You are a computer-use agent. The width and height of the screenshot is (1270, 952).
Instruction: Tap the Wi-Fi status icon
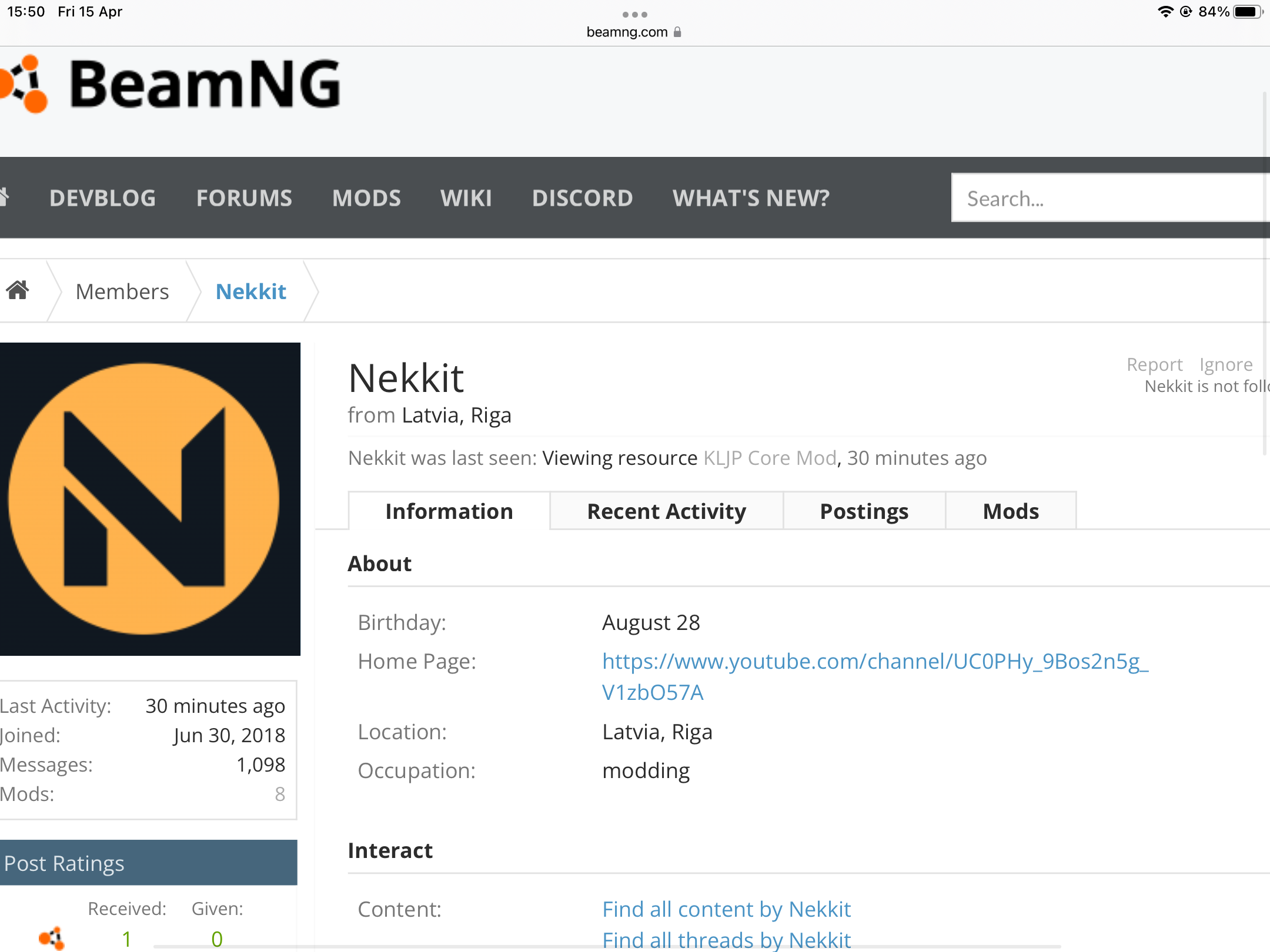coord(1165,12)
